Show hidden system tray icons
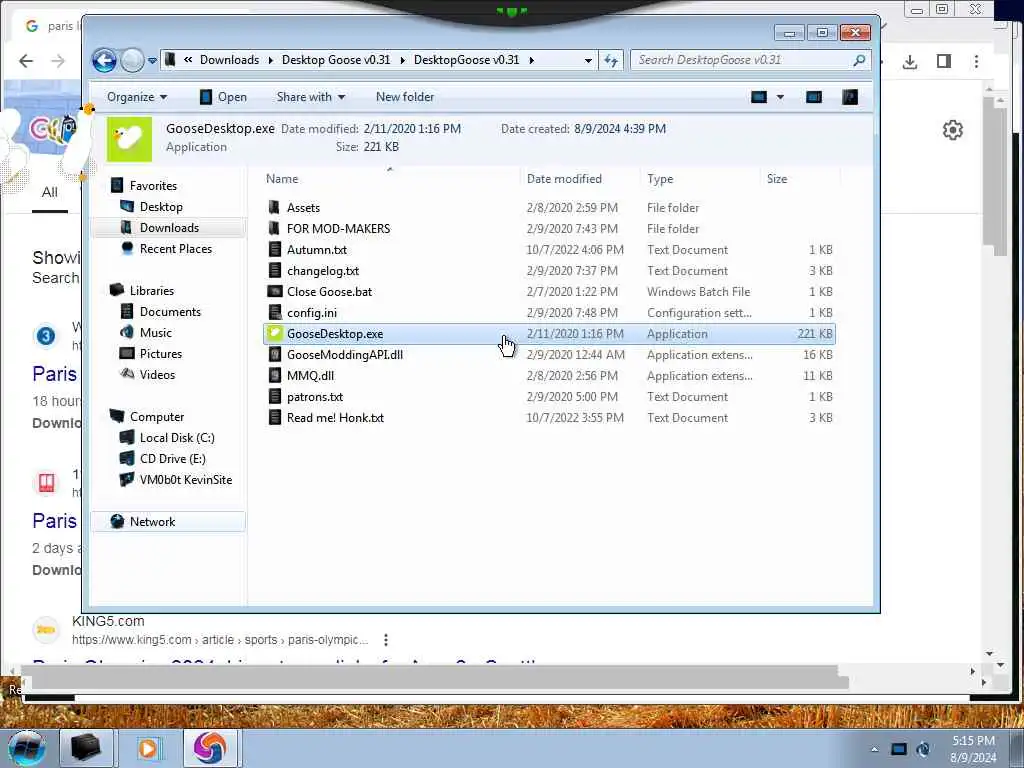This screenshot has height=768, width=1024. 874,749
